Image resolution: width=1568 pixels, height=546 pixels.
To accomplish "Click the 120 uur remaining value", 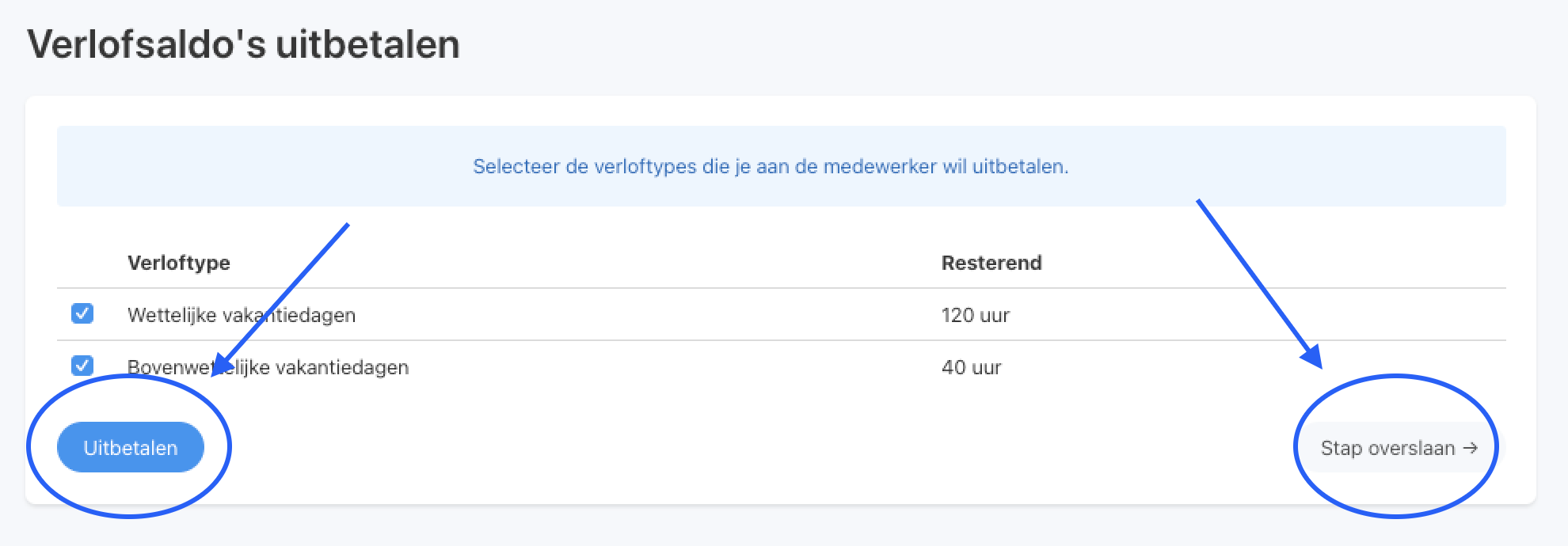I will pos(975,315).
